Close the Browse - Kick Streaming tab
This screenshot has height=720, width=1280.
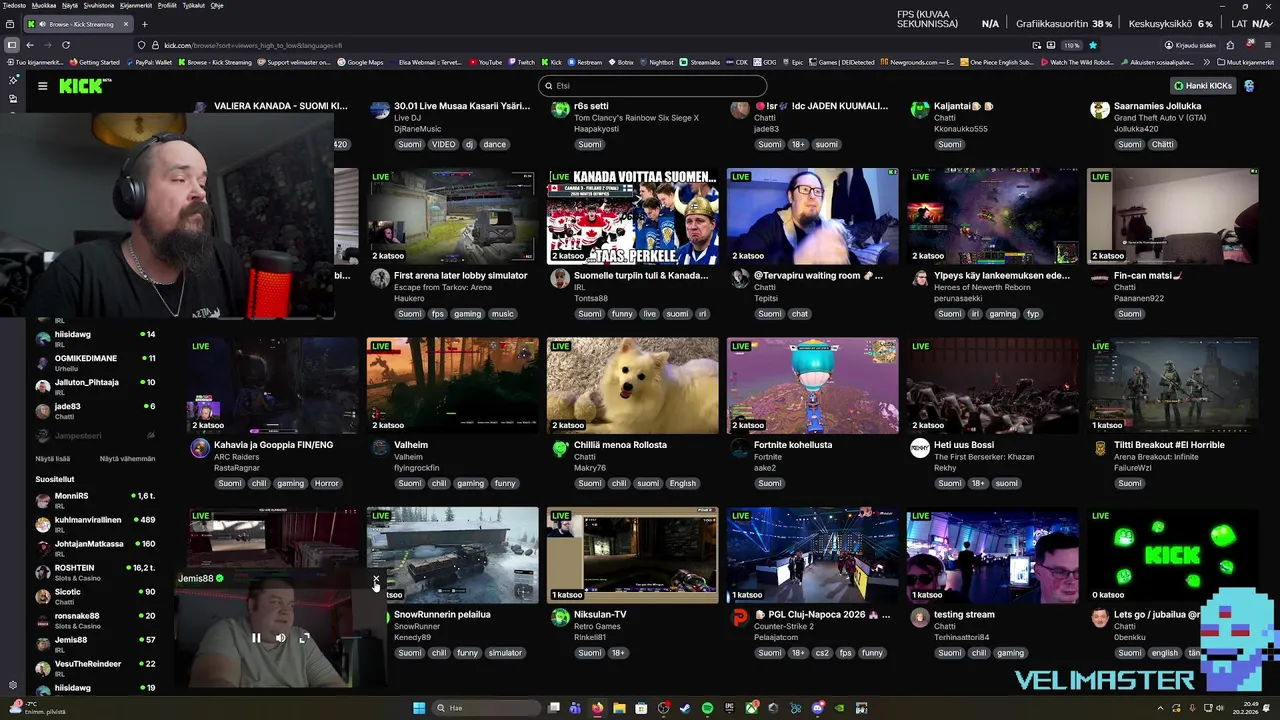point(125,24)
